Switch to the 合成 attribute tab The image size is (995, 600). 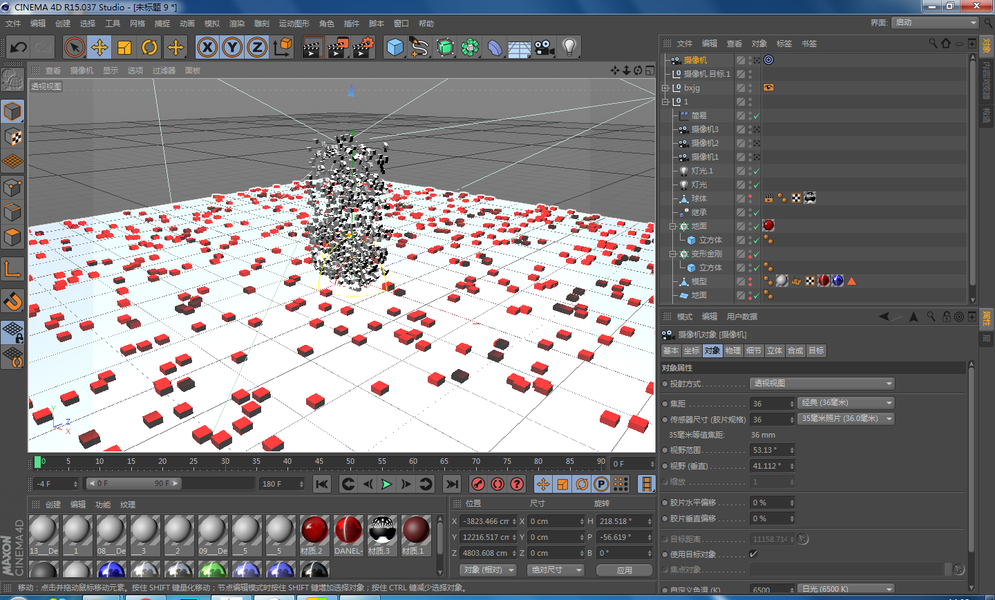(794, 351)
